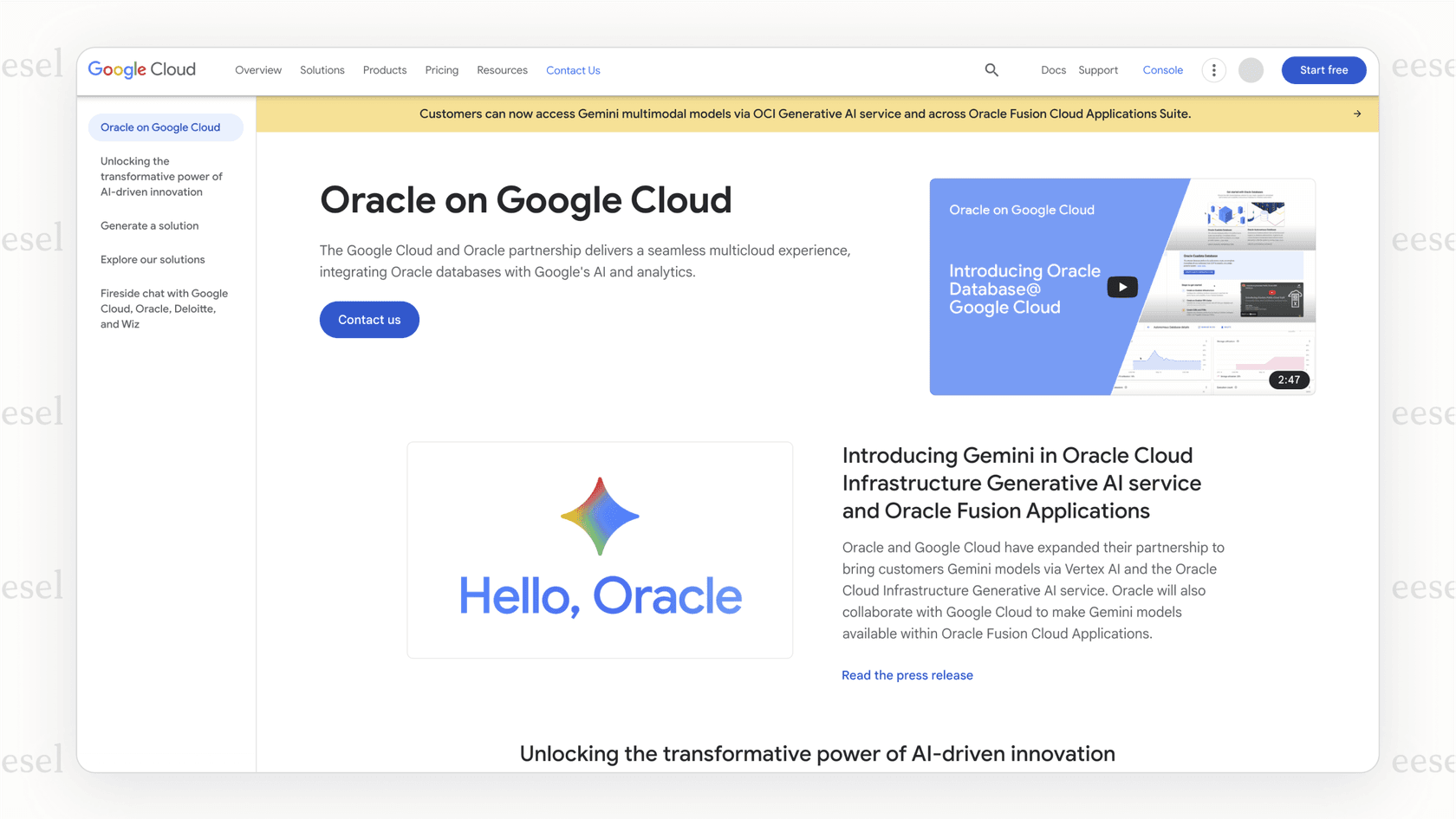Click the blue Contact us button

tap(369, 319)
